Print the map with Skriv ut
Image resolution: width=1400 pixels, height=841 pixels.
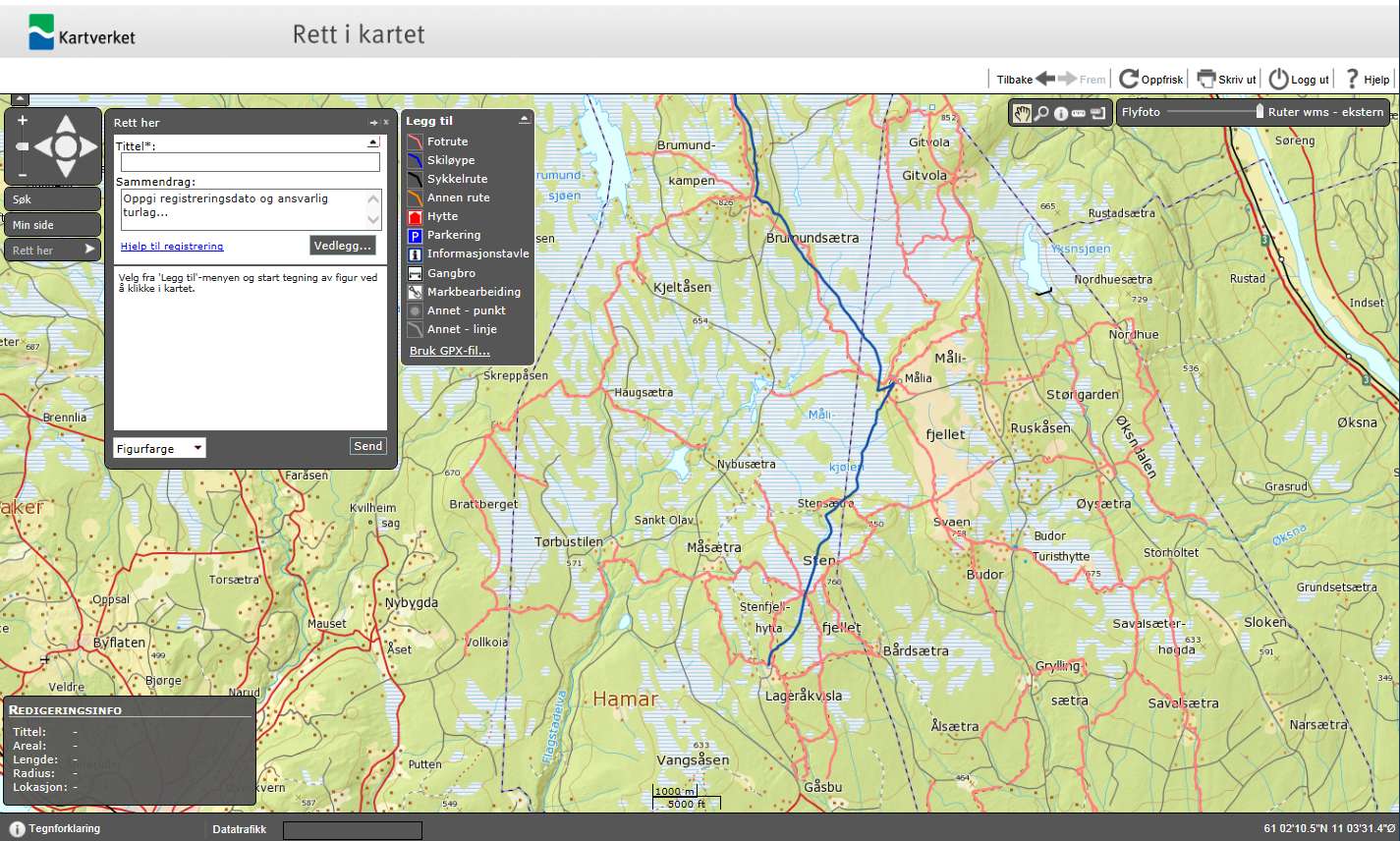click(1226, 80)
